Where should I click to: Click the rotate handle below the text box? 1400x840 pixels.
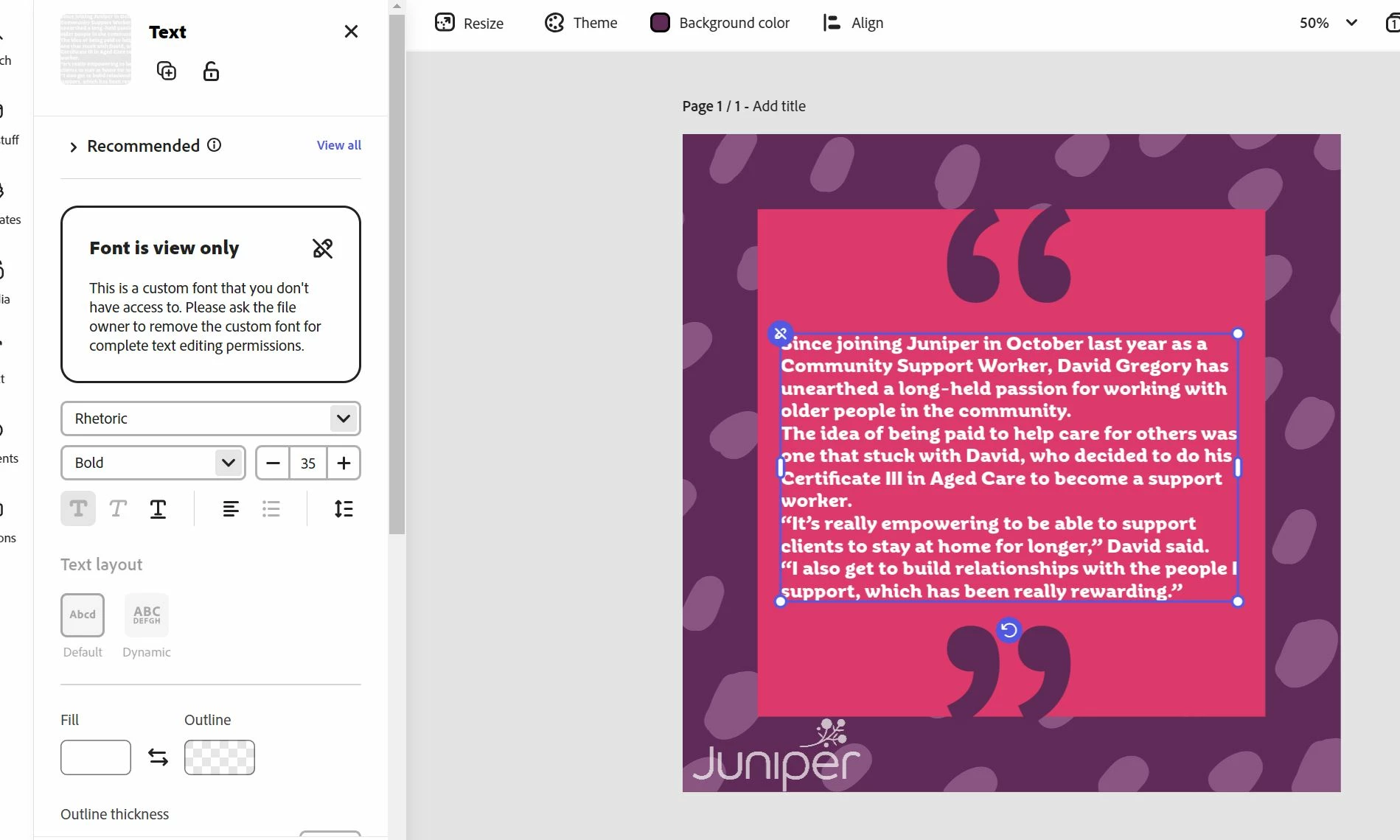click(1009, 630)
